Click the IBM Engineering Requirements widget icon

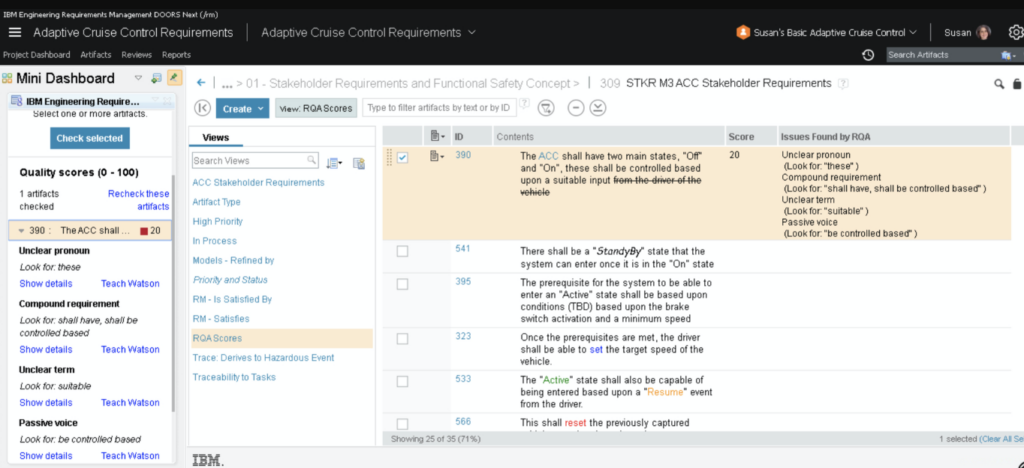18,101
